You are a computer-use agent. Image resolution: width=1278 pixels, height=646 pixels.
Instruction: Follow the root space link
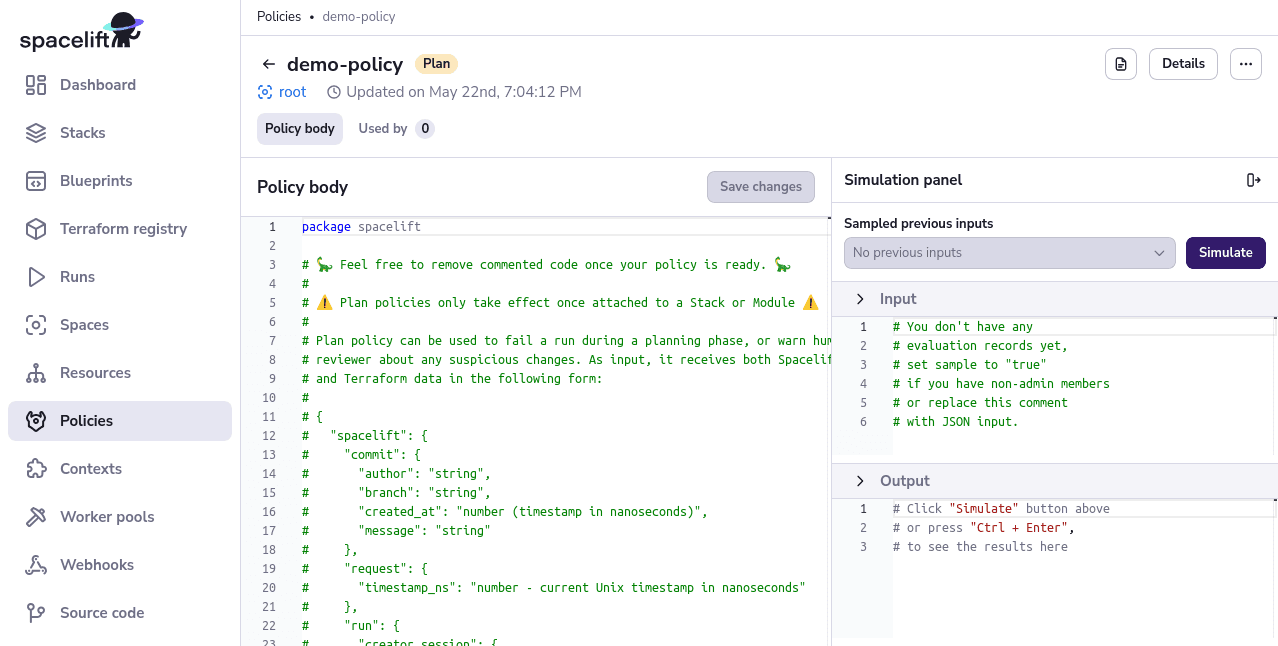[x=292, y=92]
